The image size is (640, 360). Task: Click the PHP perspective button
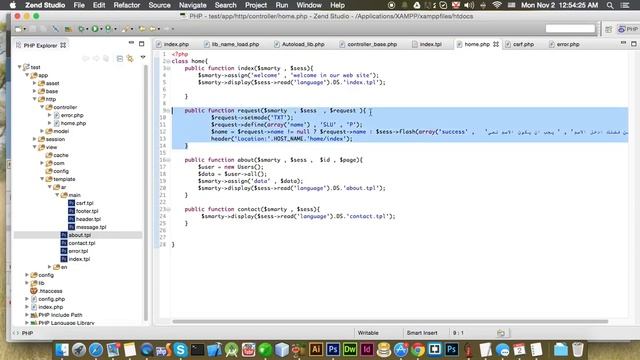point(628,29)
